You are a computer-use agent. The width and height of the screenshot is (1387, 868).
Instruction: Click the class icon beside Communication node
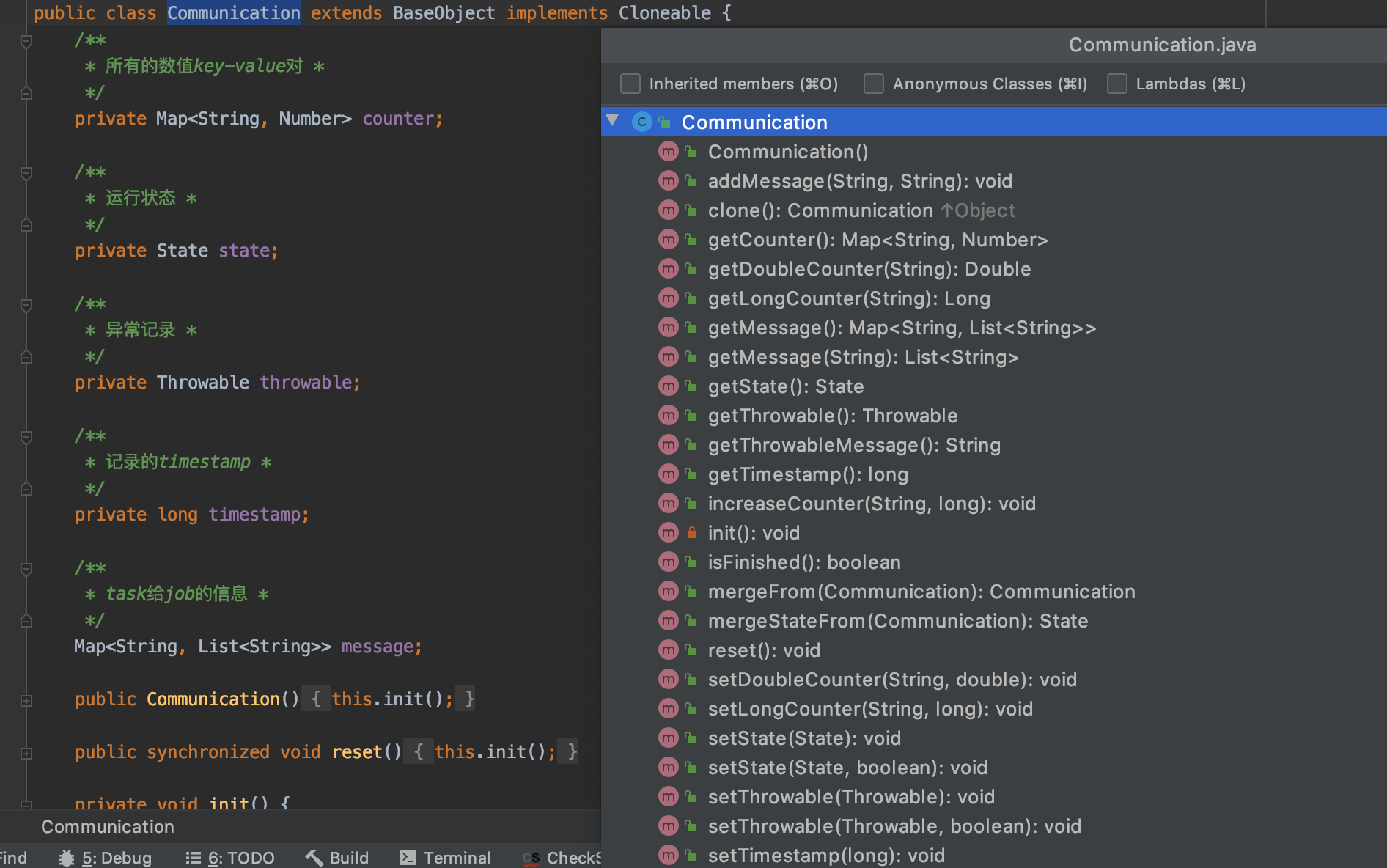(x=641, y=122)
